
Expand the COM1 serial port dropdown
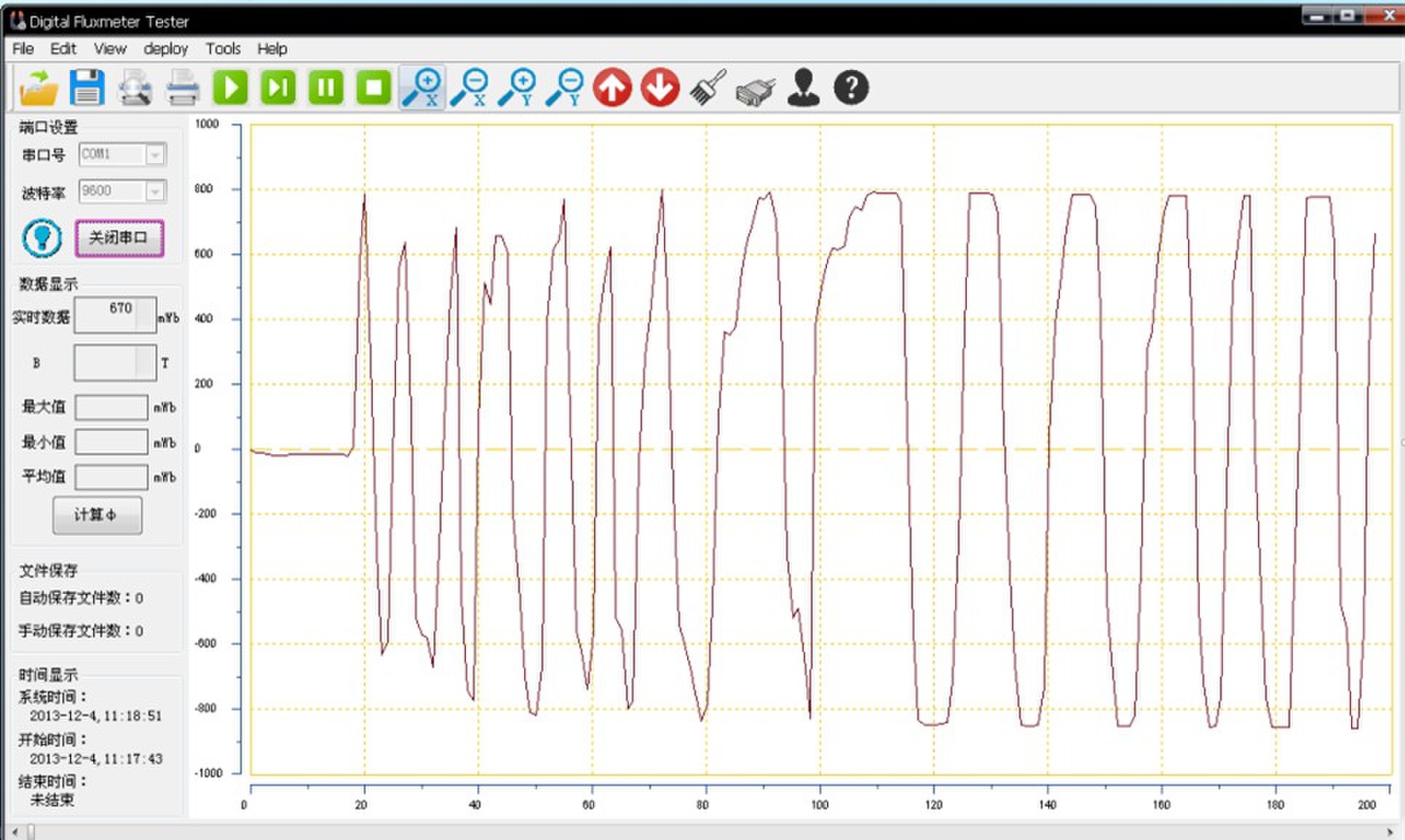click(155, 154)
